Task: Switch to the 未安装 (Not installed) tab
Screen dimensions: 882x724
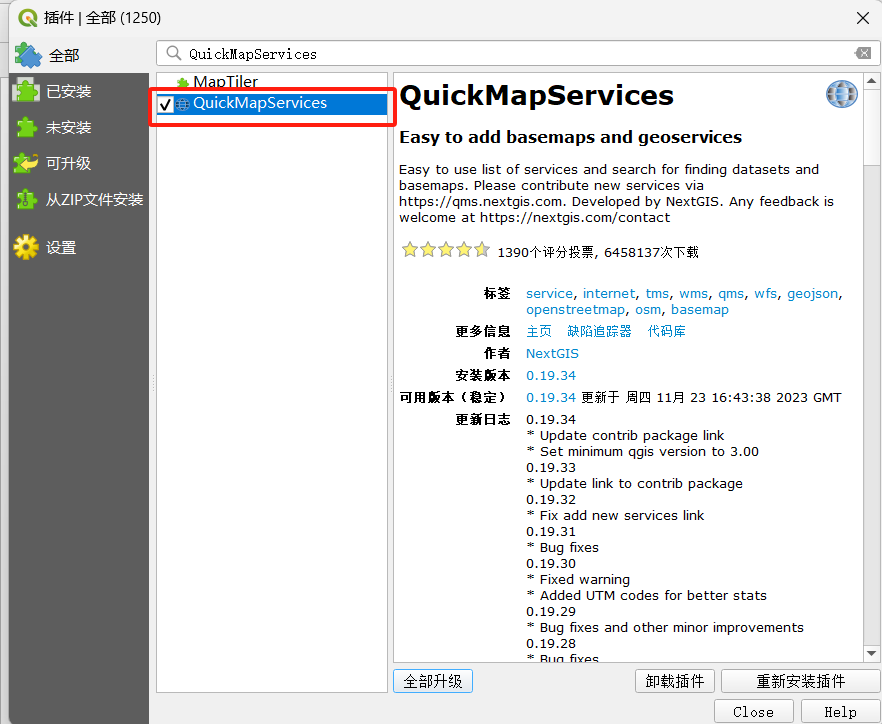Action: (79, 127)
